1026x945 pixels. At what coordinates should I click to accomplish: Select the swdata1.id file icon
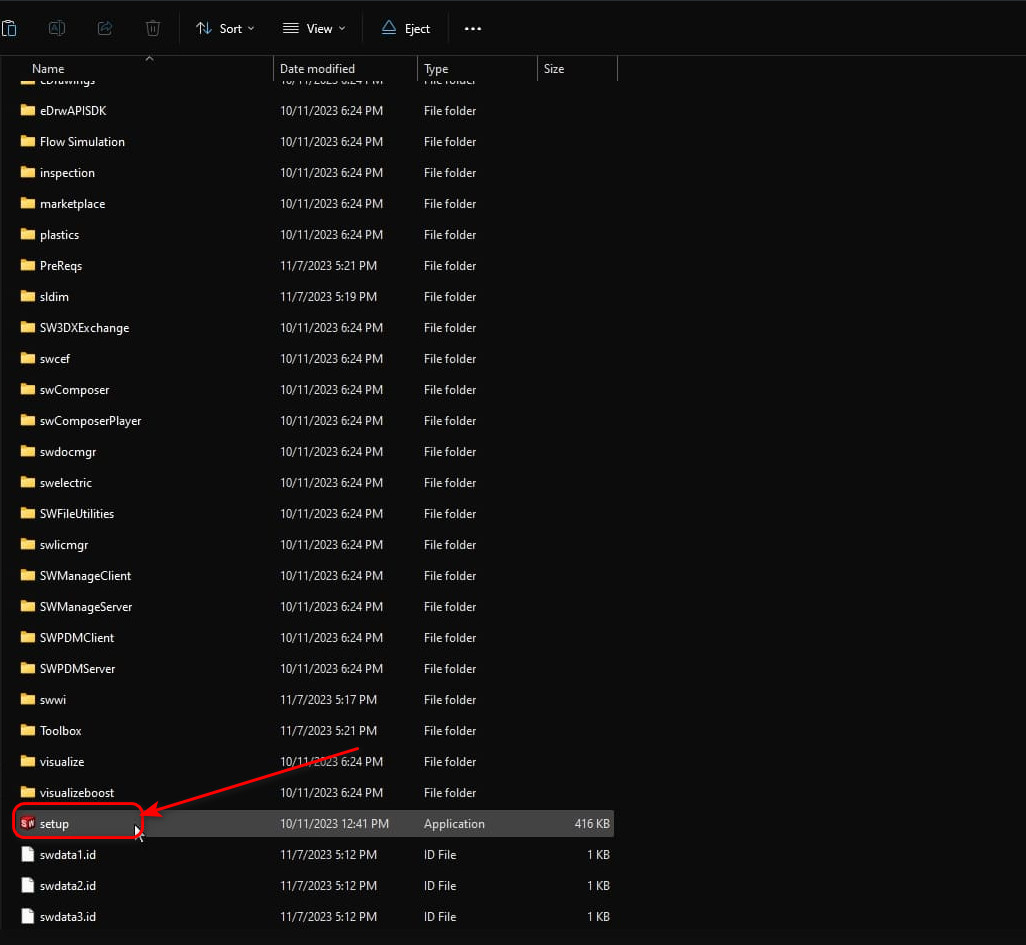27,854
